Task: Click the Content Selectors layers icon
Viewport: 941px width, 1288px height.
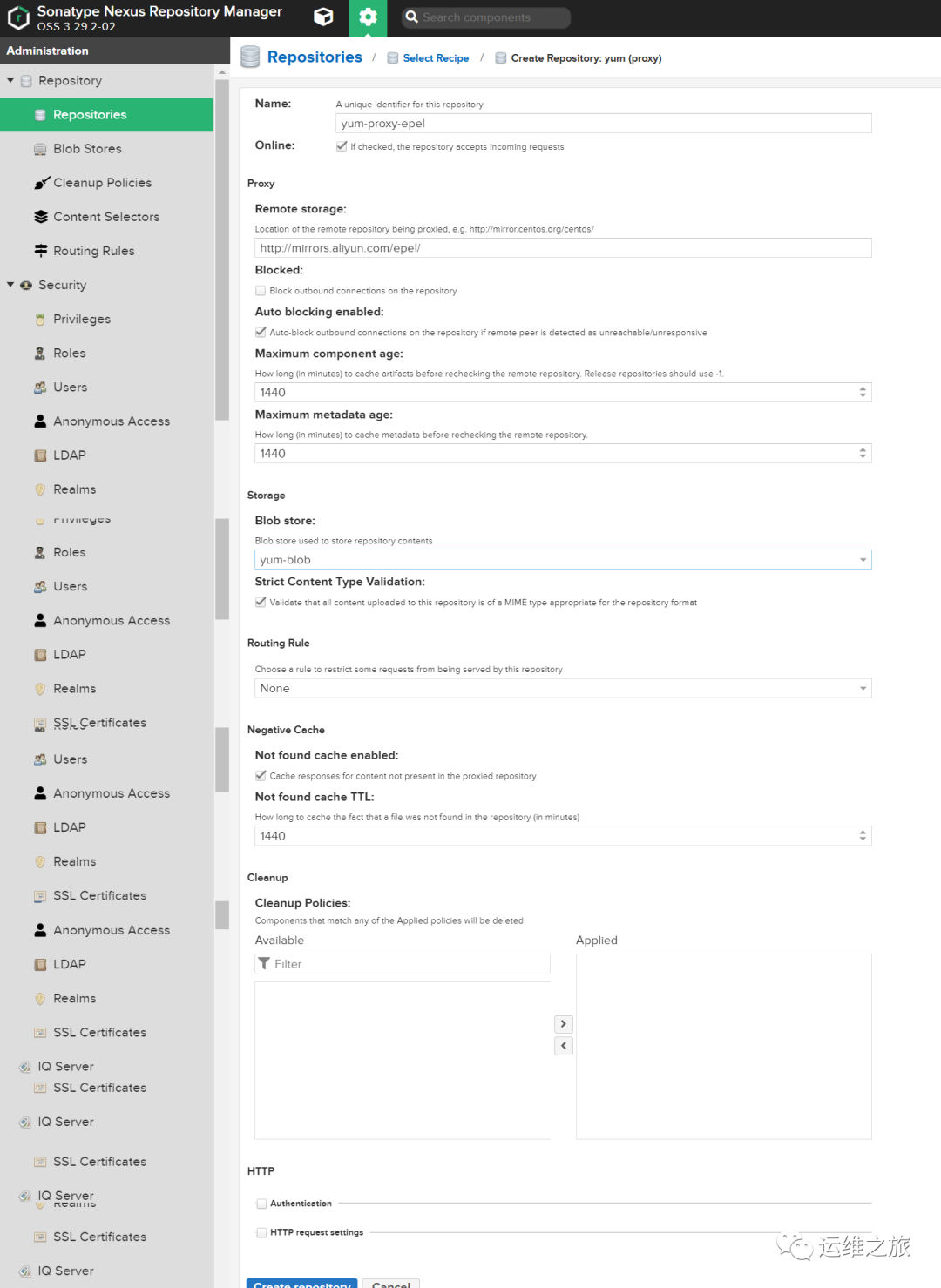Action: (41, 217)
